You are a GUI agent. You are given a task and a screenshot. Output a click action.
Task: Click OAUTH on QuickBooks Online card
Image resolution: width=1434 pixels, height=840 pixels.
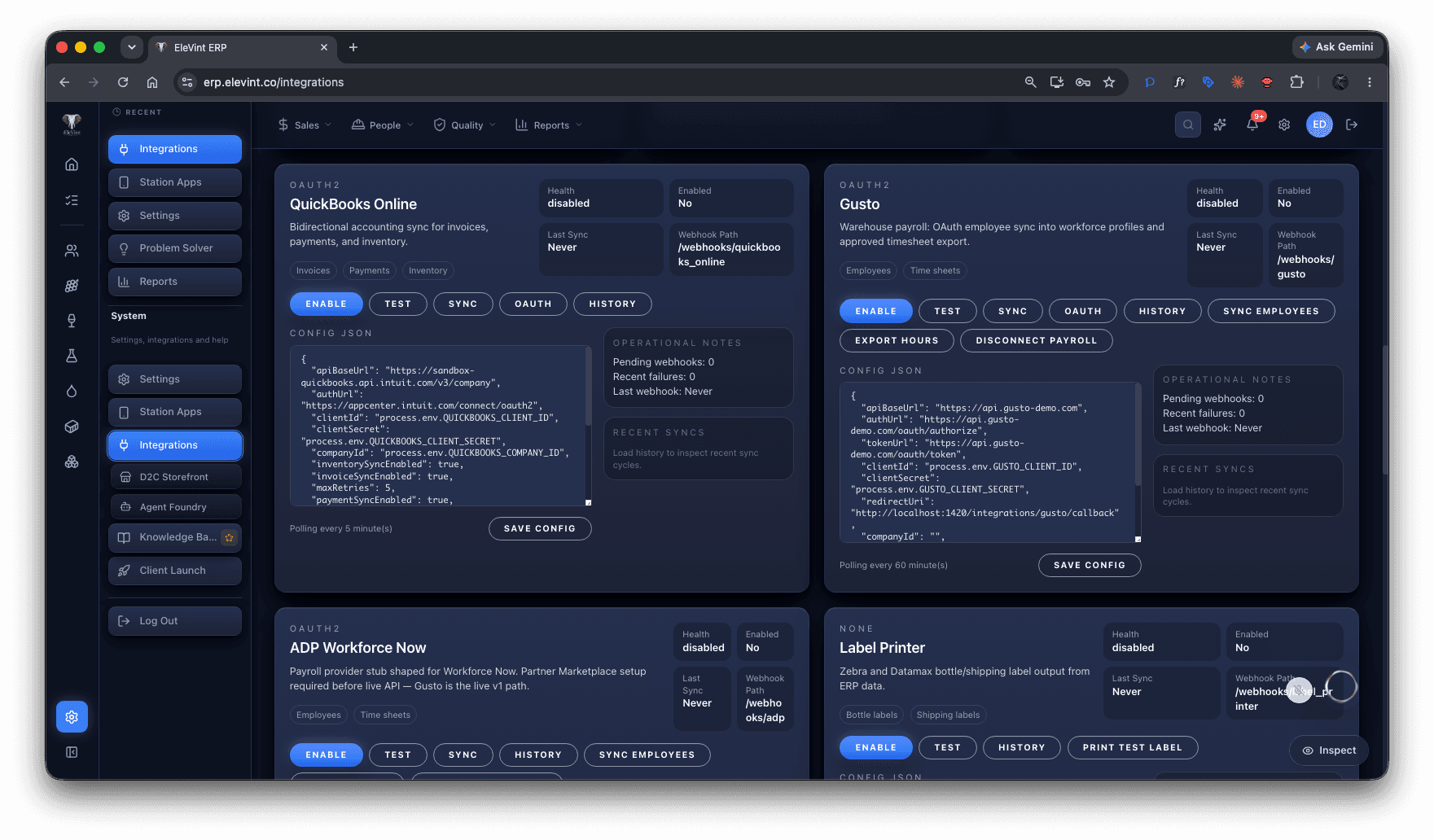[533, 304]
